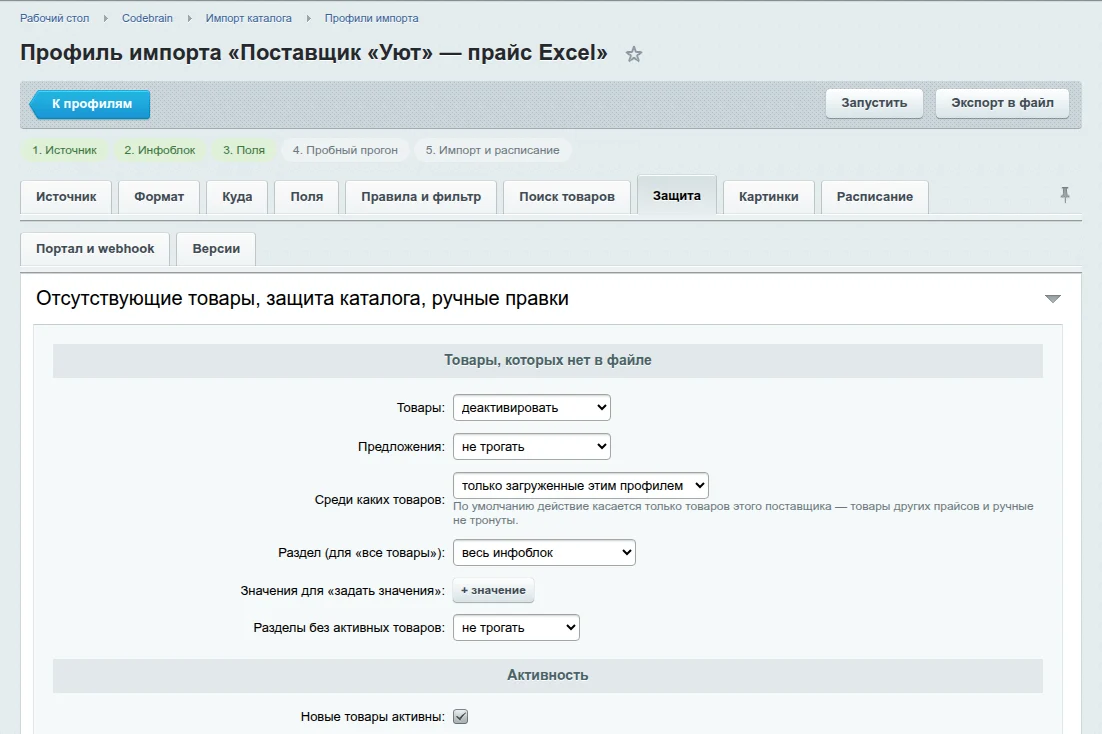Open the Картинки tab

pos(768,197)
